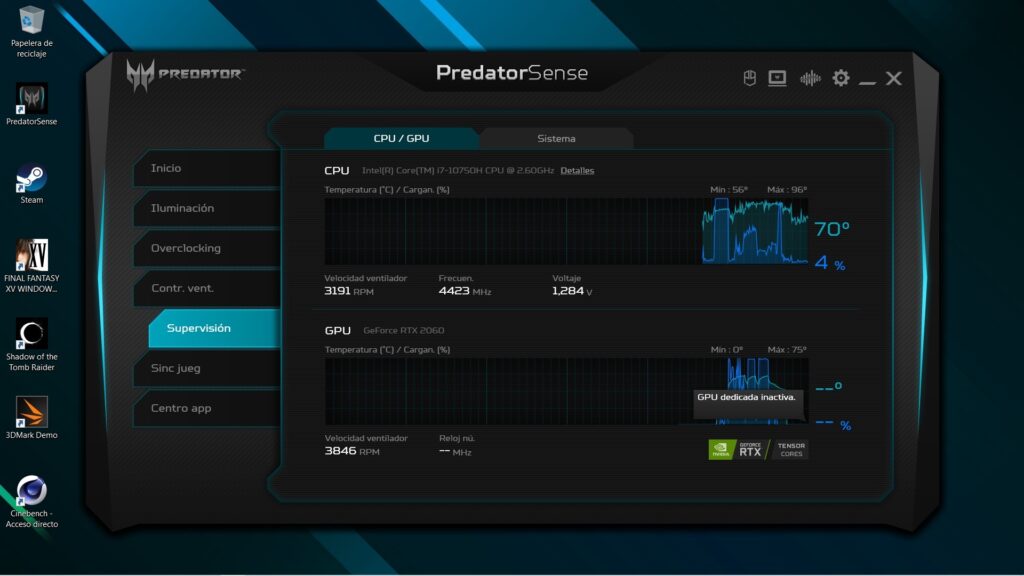Open PredatorSense settings gear
This screenshot has width=1024, height=576.
click(840, 78)
